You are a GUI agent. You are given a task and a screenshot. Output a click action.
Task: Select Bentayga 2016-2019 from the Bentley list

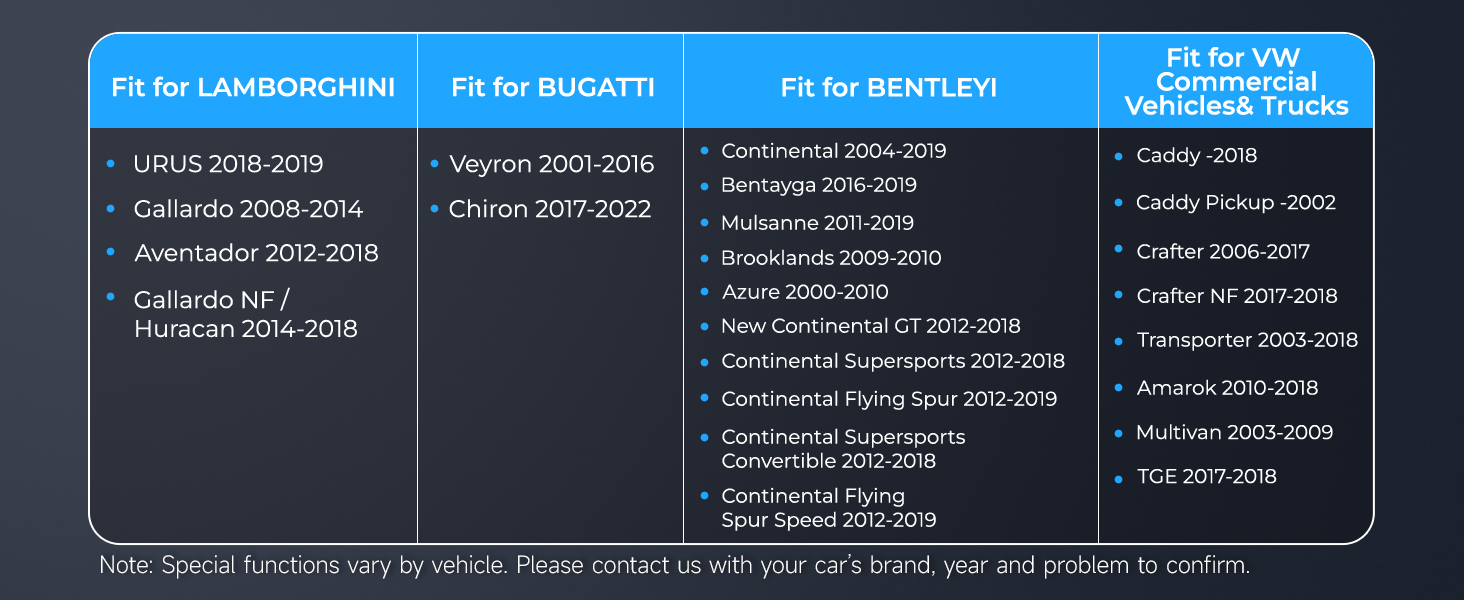pos(818,185)
